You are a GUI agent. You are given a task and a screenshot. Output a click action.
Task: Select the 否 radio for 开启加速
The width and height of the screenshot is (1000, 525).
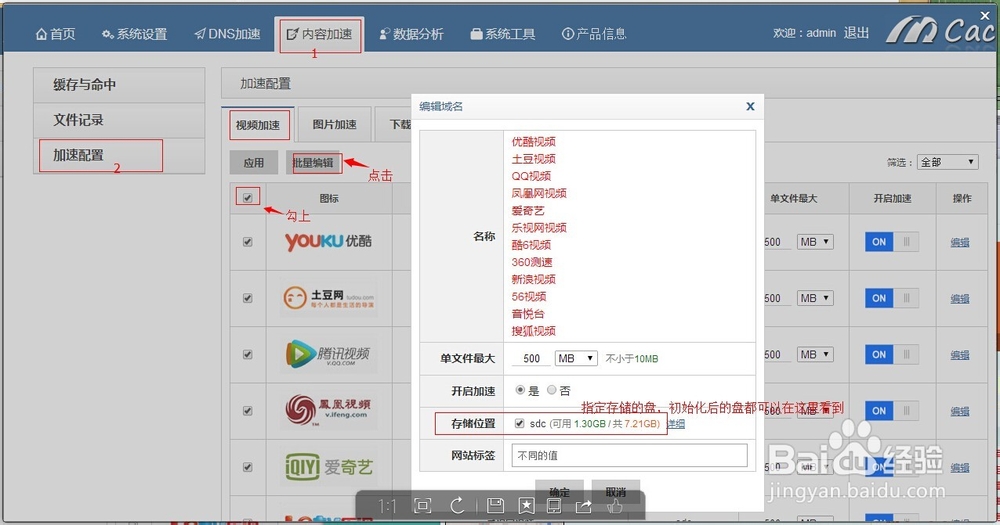552,390
